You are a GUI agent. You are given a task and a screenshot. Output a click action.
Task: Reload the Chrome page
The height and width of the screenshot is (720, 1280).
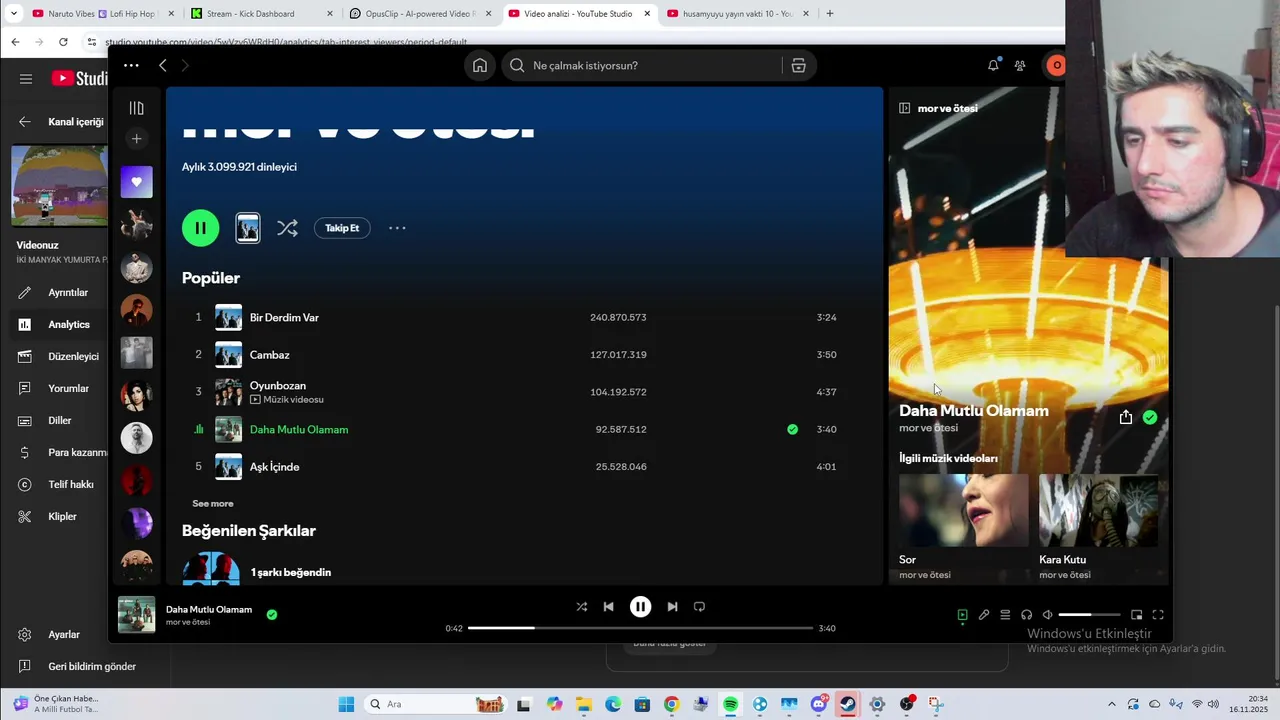coord(63,42)
